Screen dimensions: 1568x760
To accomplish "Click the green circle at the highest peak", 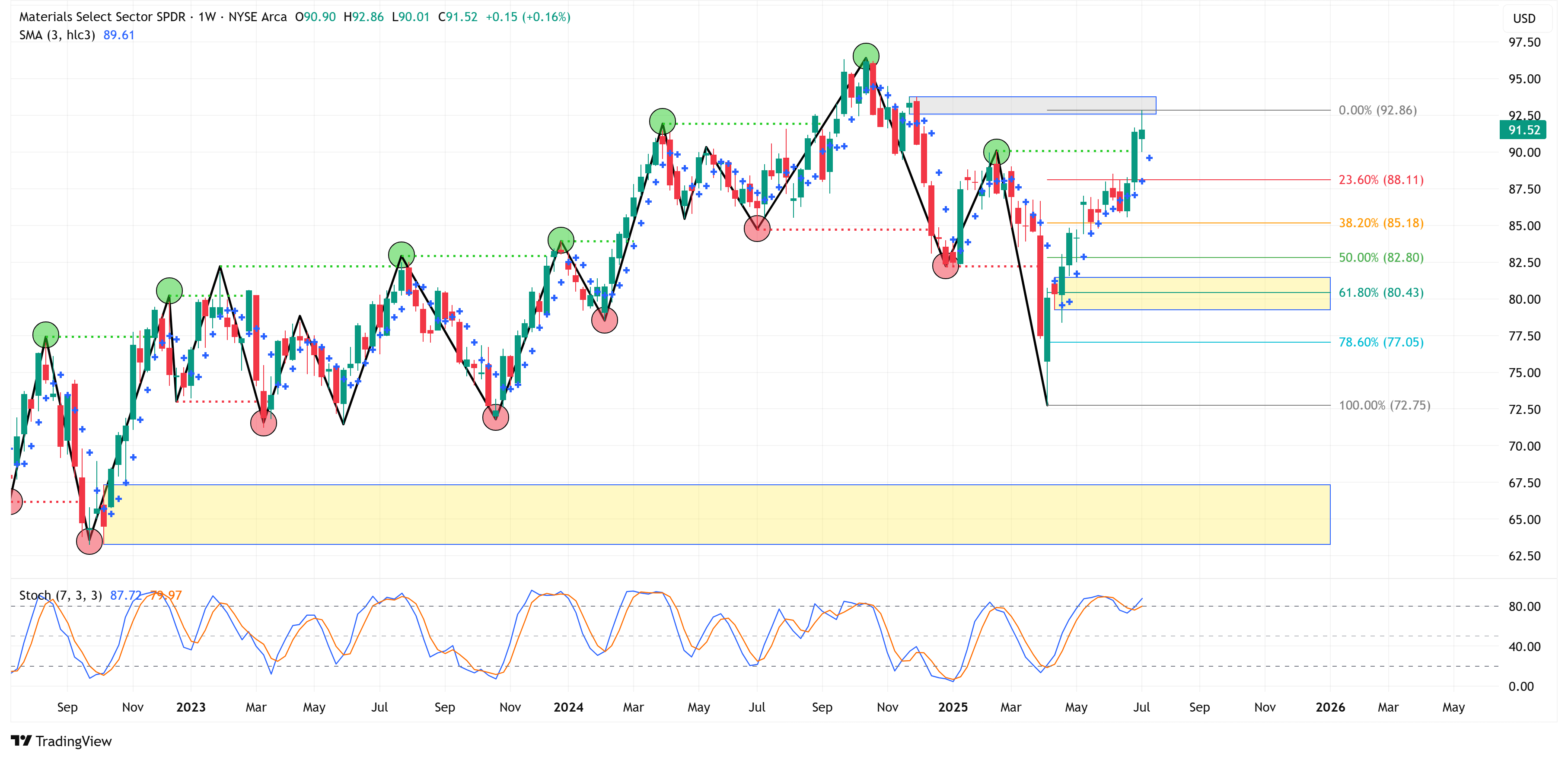I will pyautogui.click(x=866, y=56).
